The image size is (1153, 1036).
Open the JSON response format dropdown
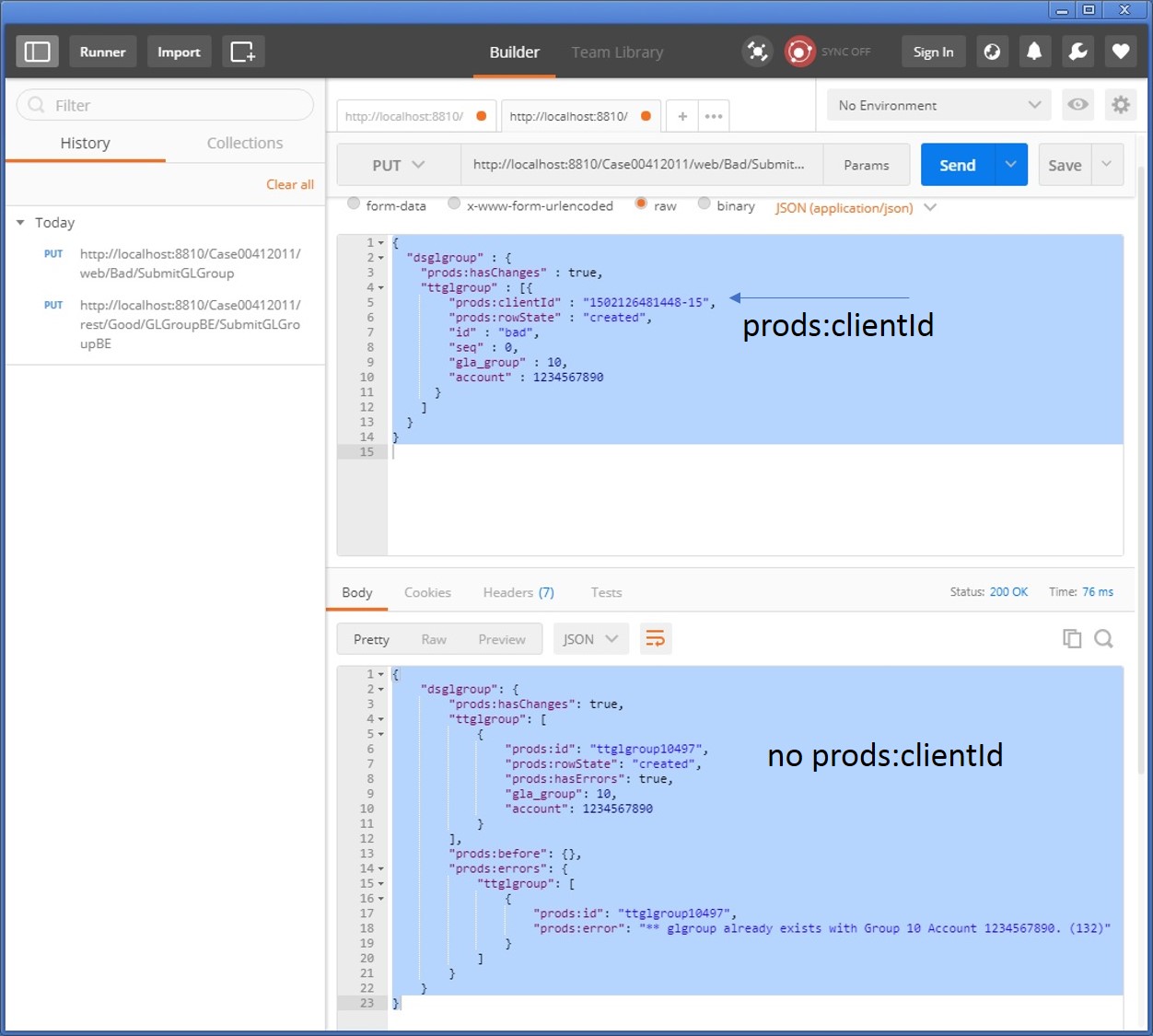(x=590, y=638)
